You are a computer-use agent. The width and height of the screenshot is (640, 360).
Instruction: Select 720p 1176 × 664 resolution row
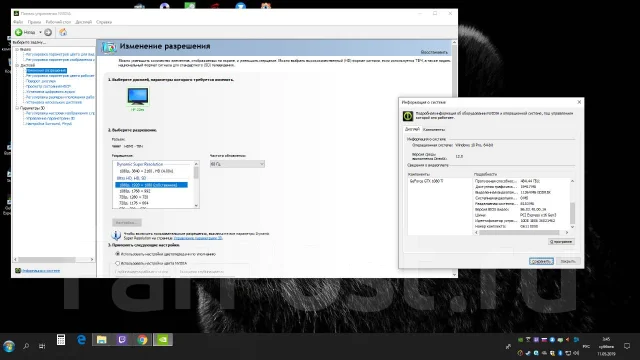(x=133, y=203)
